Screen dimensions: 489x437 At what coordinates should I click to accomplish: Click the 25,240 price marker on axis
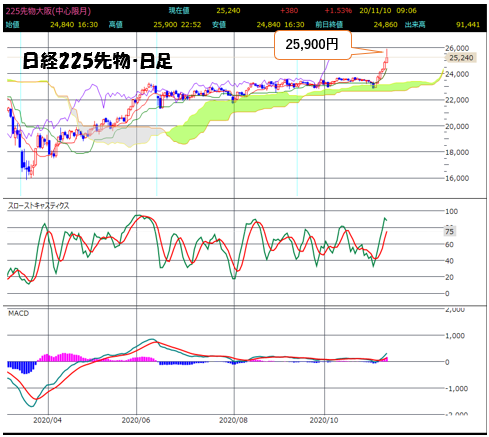(x=461, y=58)
